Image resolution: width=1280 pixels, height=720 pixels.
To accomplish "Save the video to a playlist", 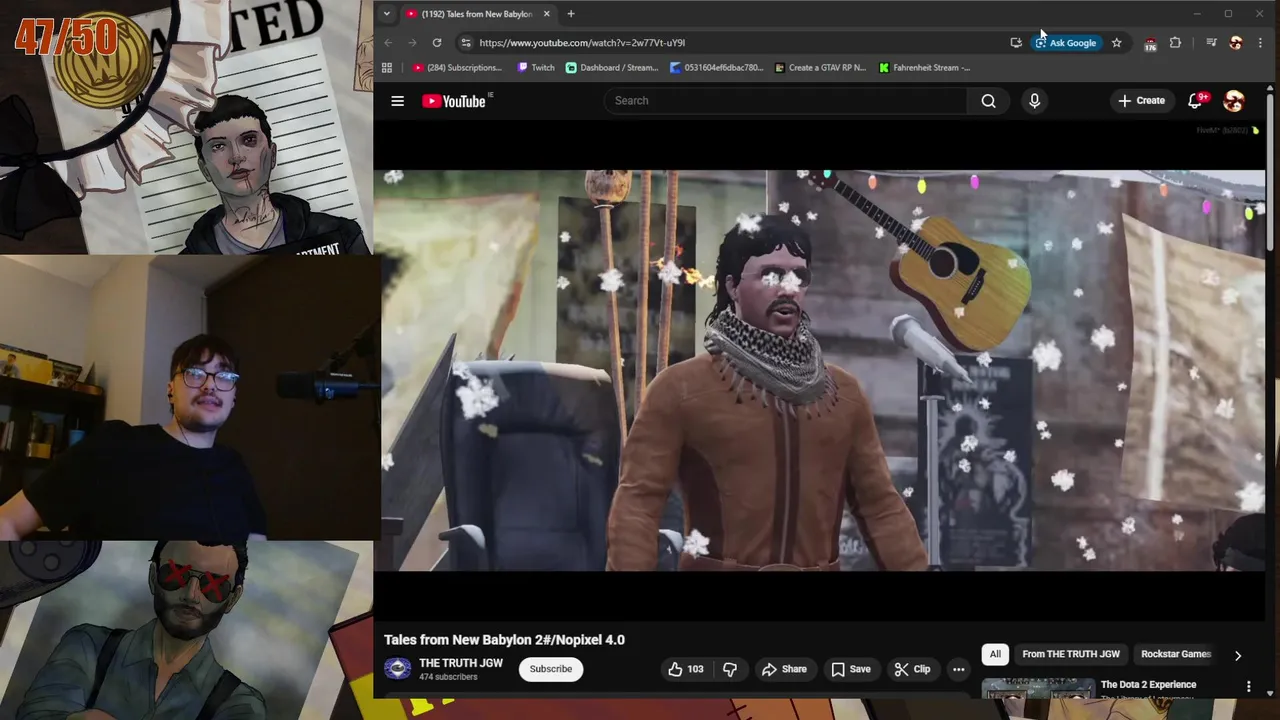I will [851, 669].
